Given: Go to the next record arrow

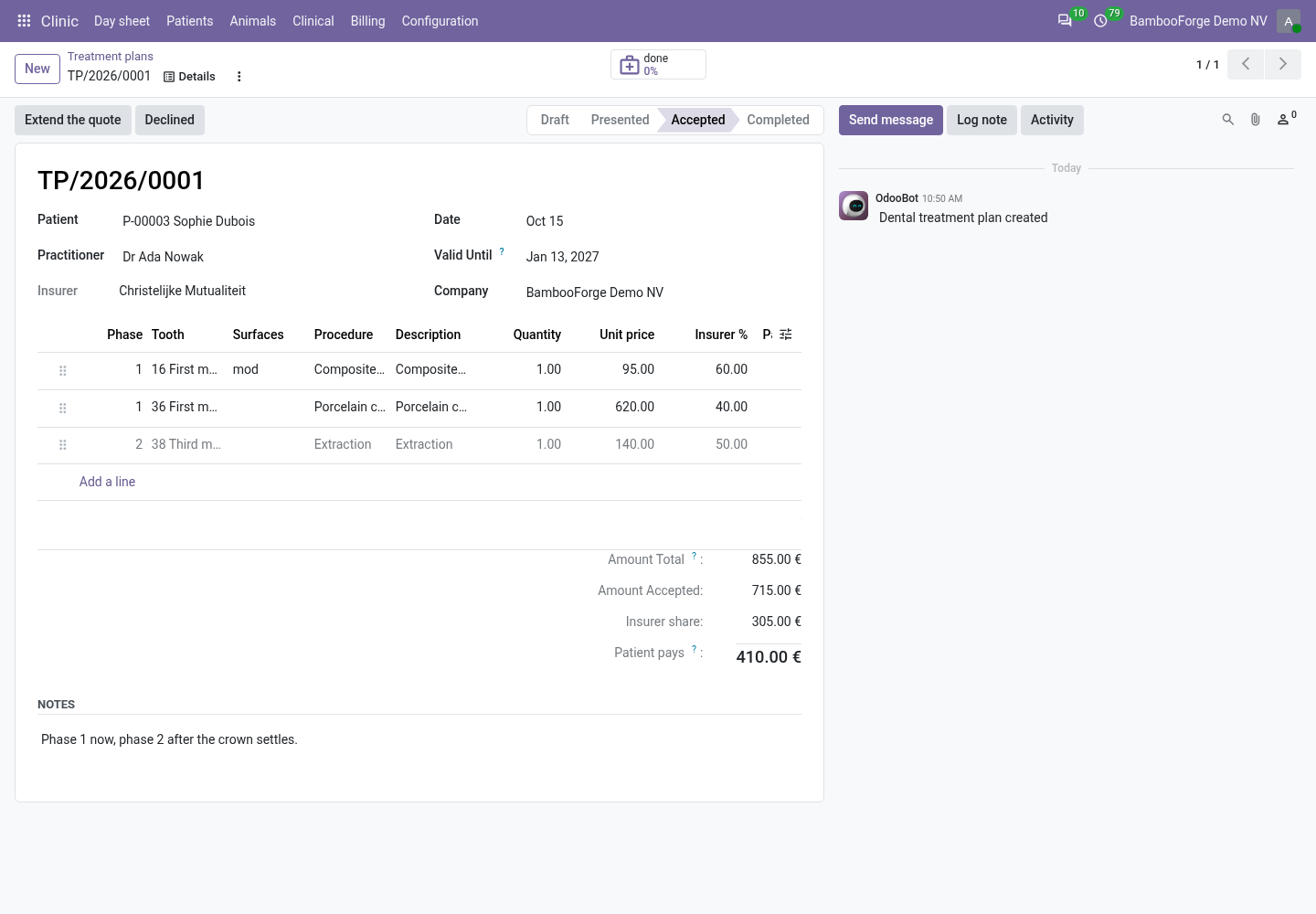Looking at the screenshot, I should click(x=1282, y=64).
